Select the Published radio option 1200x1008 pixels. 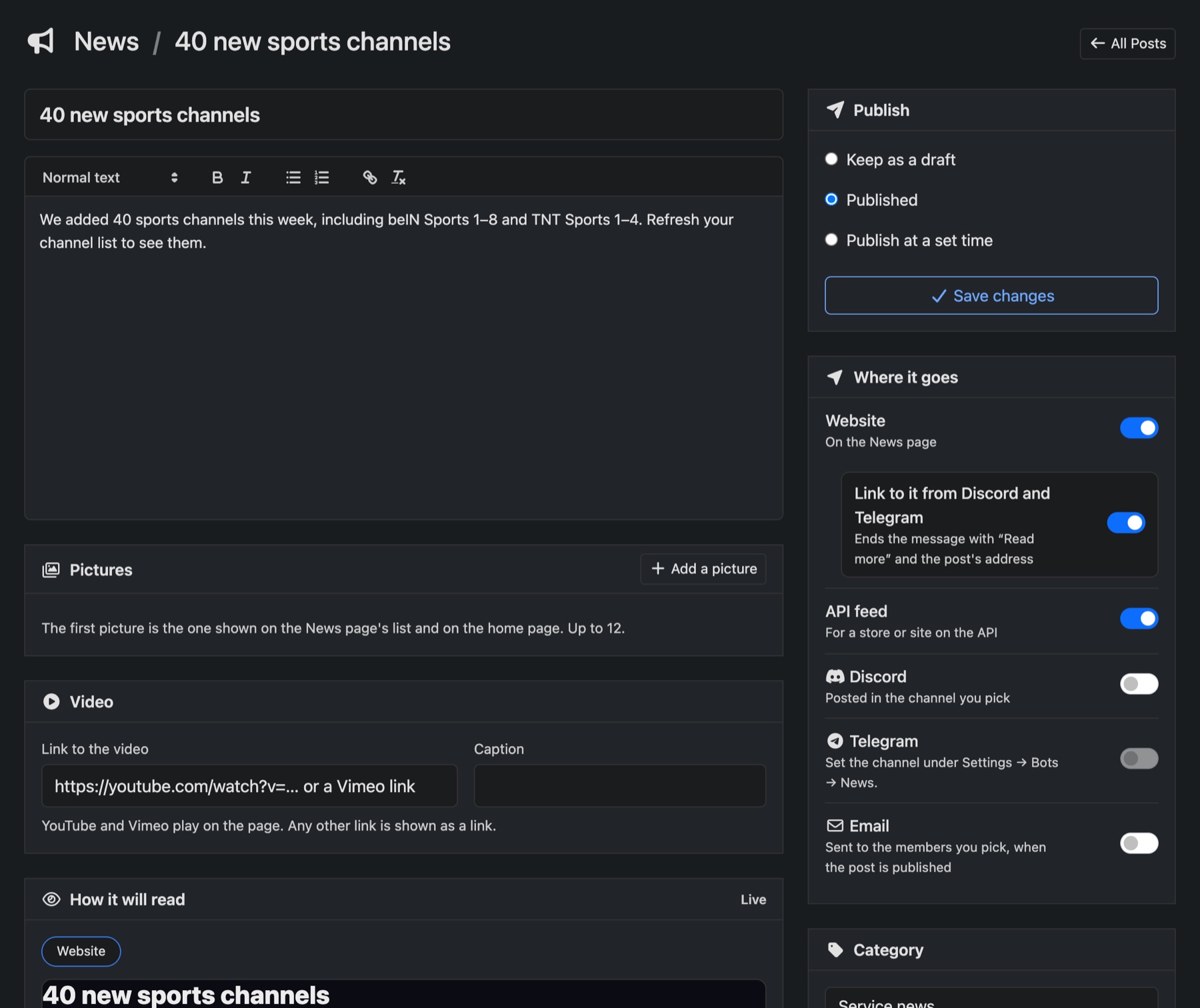(831, 199)
